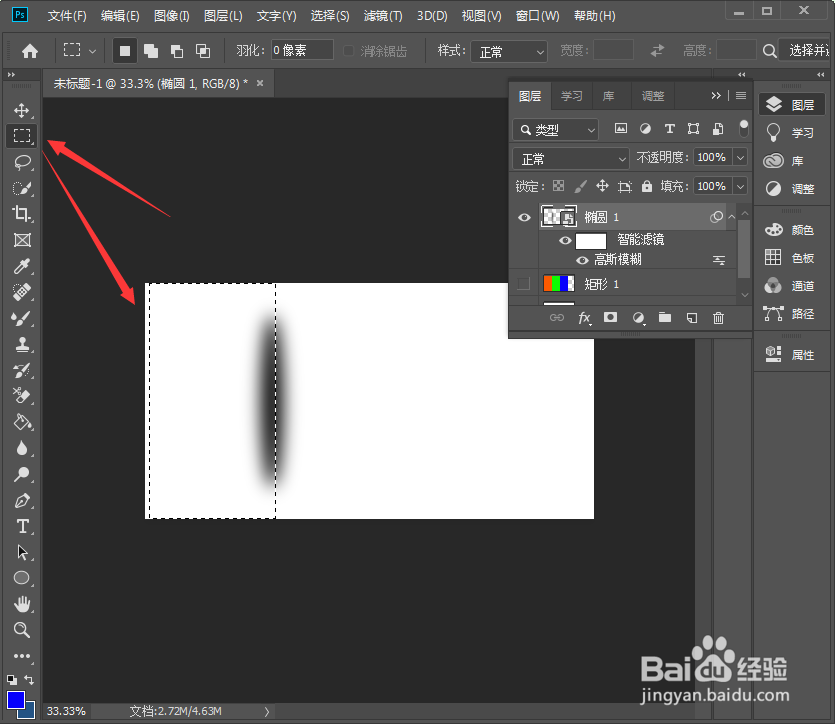
Task: Open the Layers panel flyout menu
Action: (741, 96)
